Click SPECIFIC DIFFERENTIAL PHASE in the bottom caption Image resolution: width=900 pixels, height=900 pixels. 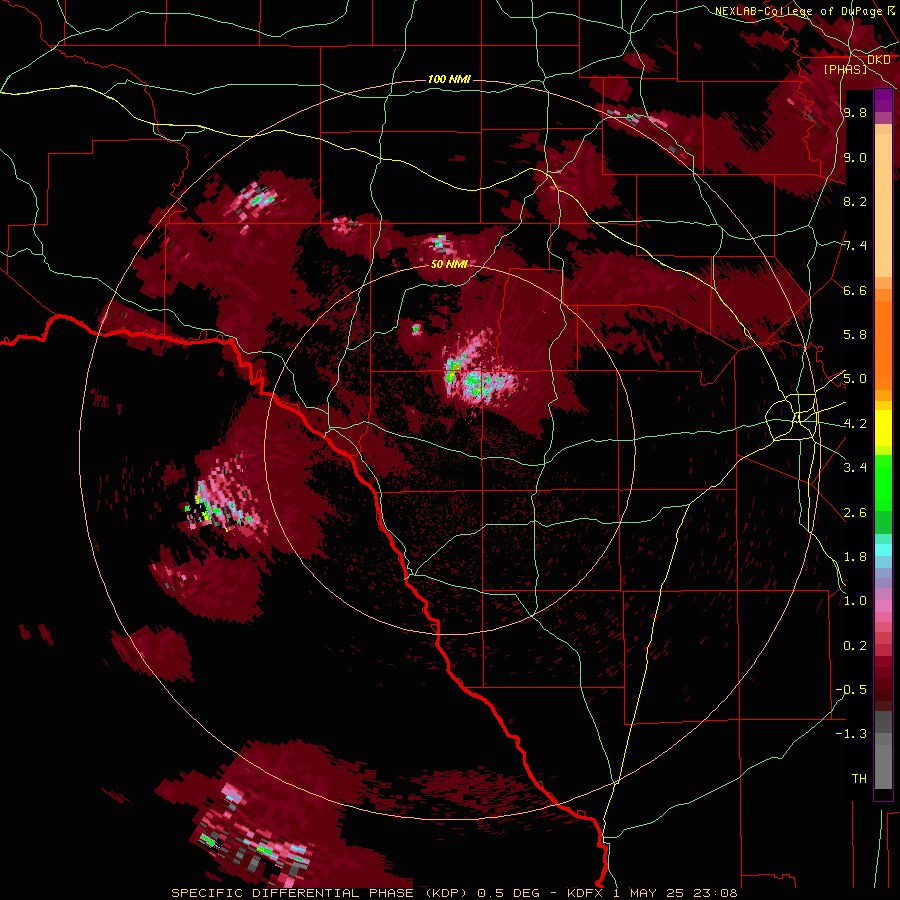point(292,893)
